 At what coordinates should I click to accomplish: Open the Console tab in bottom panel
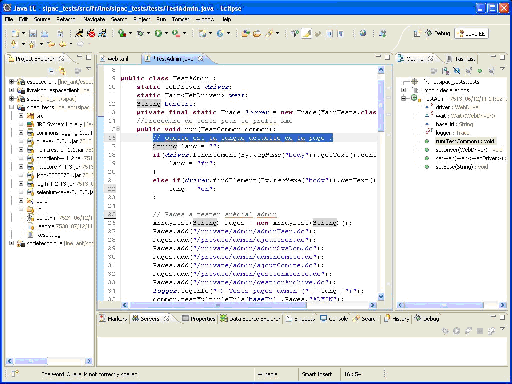(334, 319)
